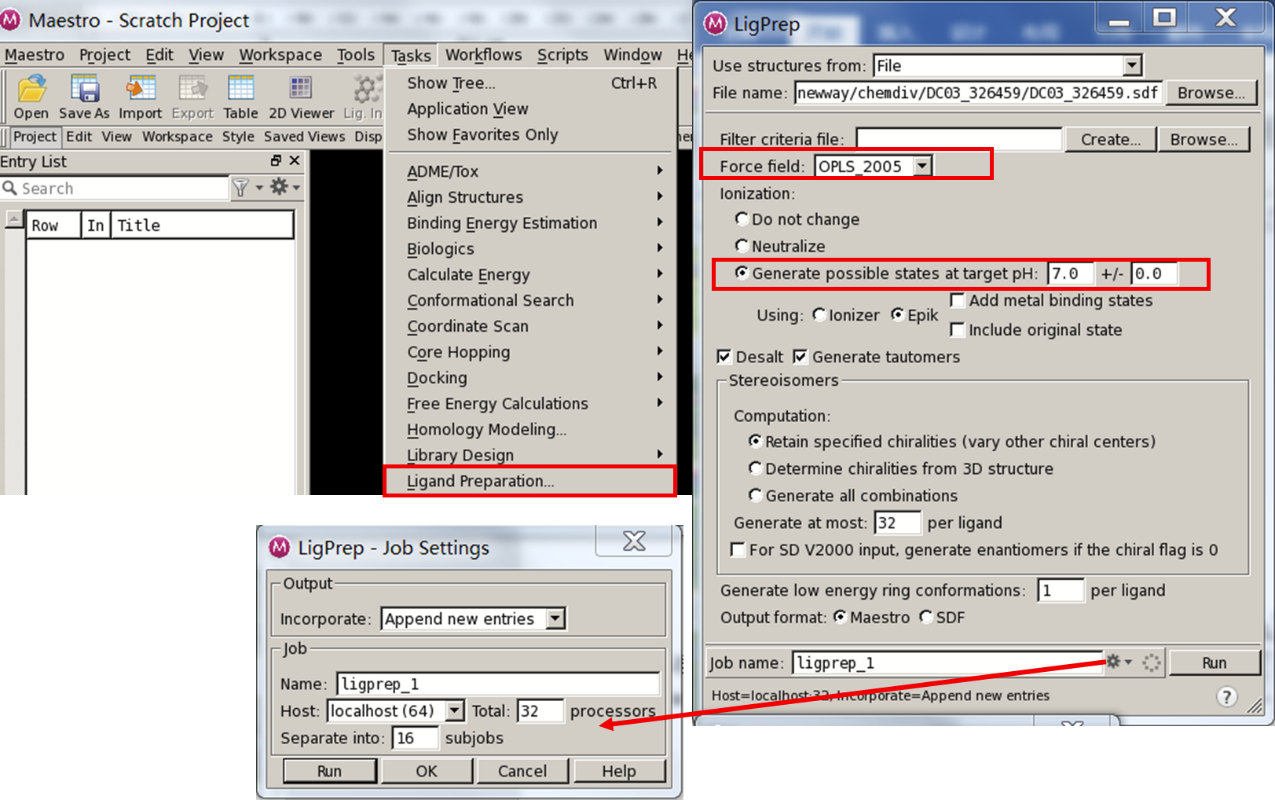This screenshot has width=1275, height=800.
Task: Click the Export toolbar icon
Action: coord(192,89)
